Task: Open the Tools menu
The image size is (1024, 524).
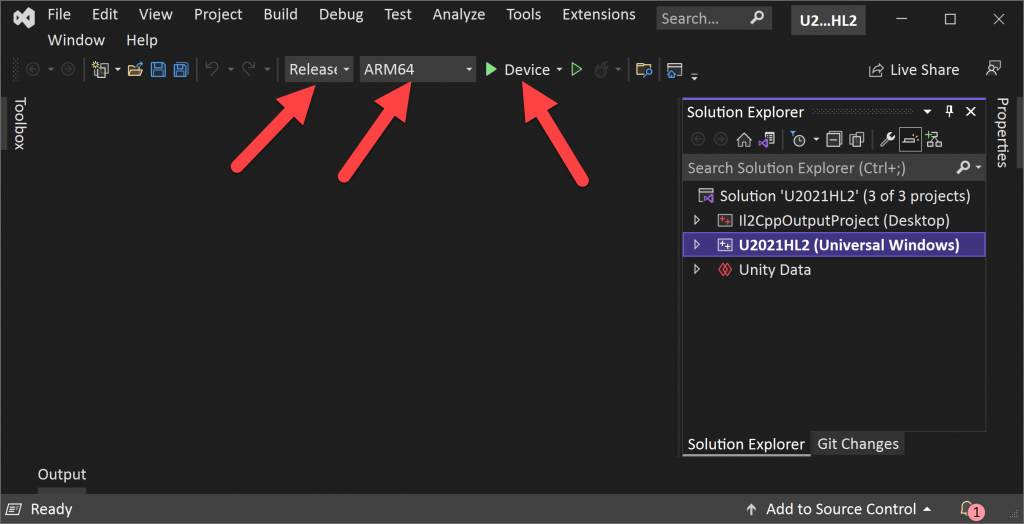Action: click(523, 14)
